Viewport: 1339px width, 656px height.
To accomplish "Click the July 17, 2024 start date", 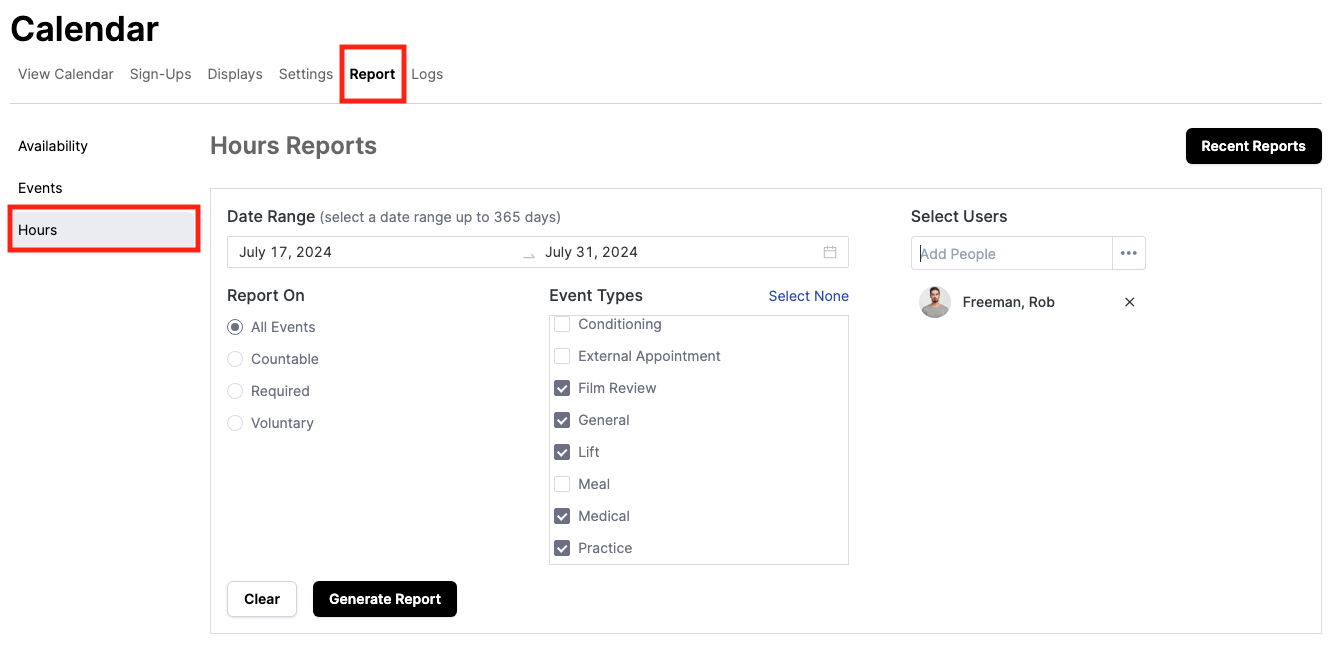I will 286,252.
